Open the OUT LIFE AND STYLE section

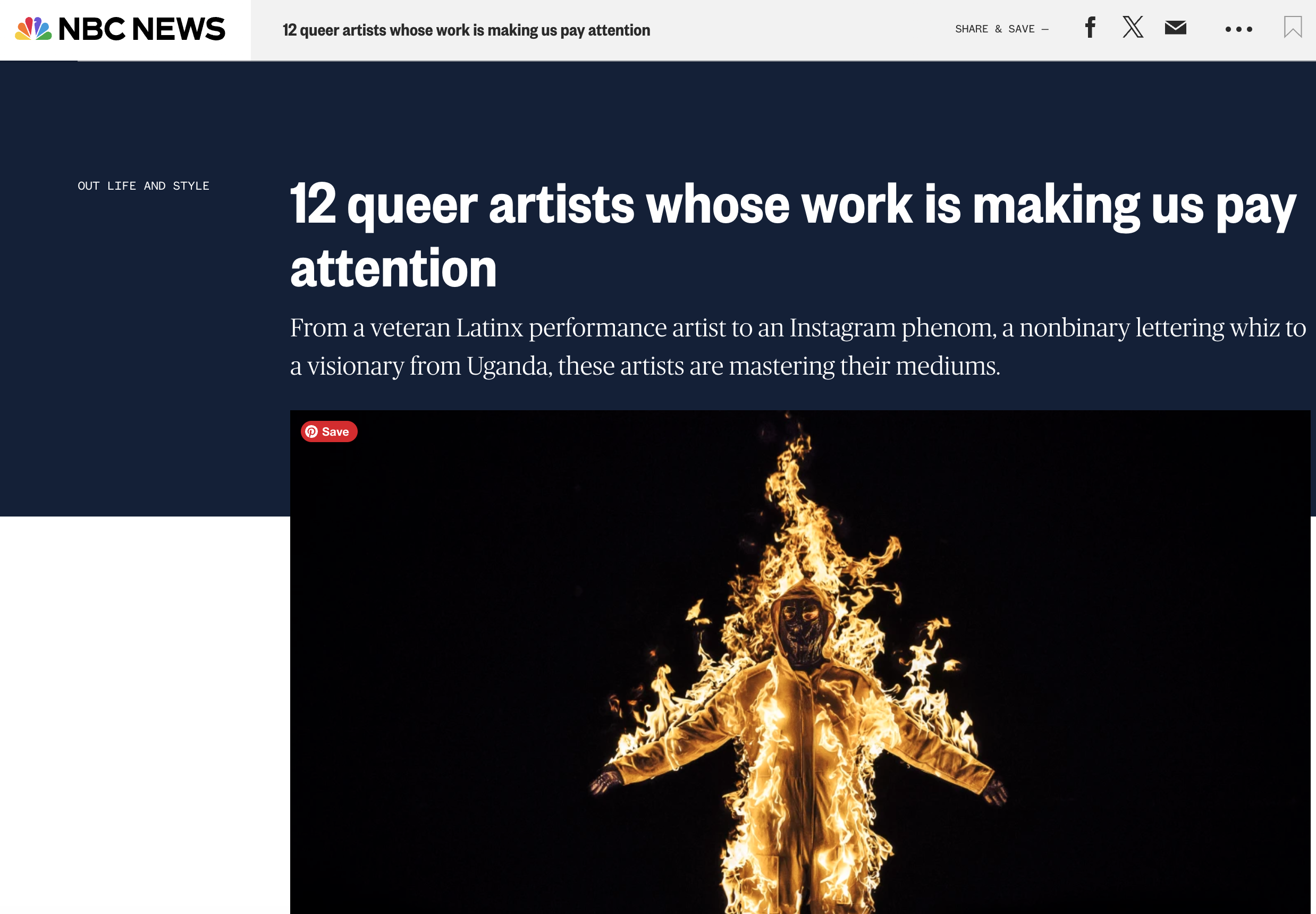(144, 185)
